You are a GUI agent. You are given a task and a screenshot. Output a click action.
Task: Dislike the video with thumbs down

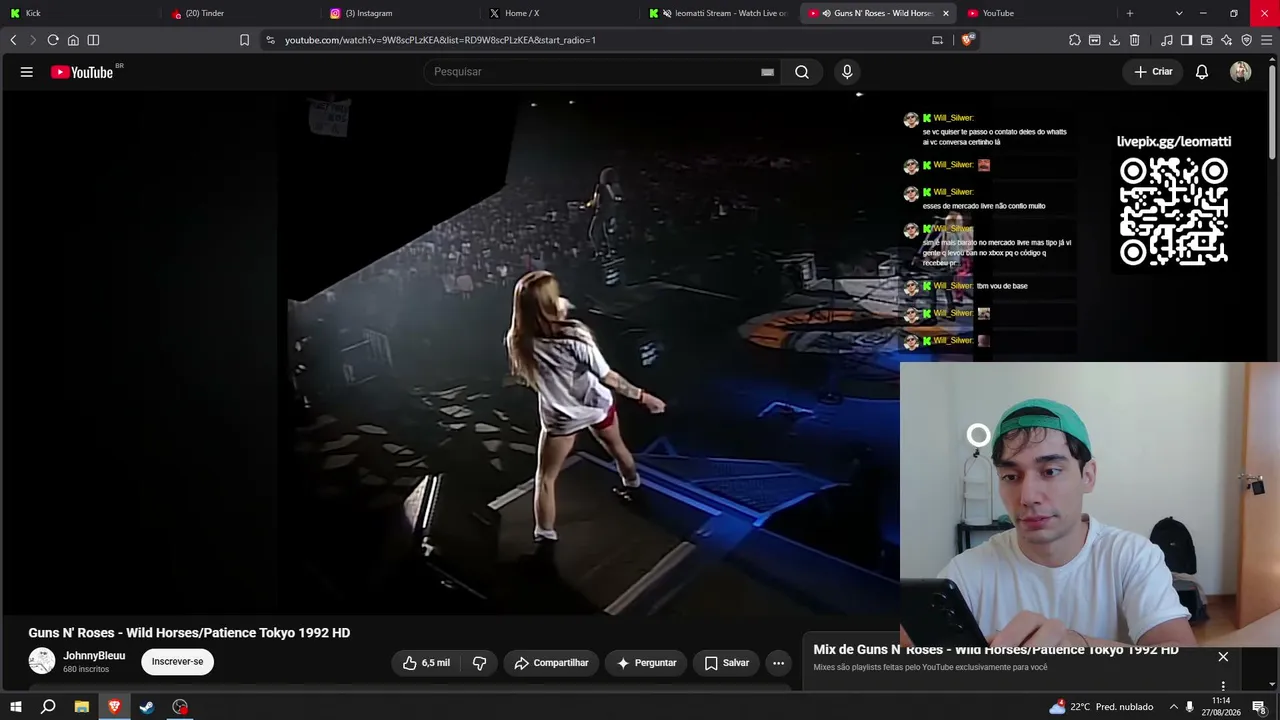click(479, 663)
